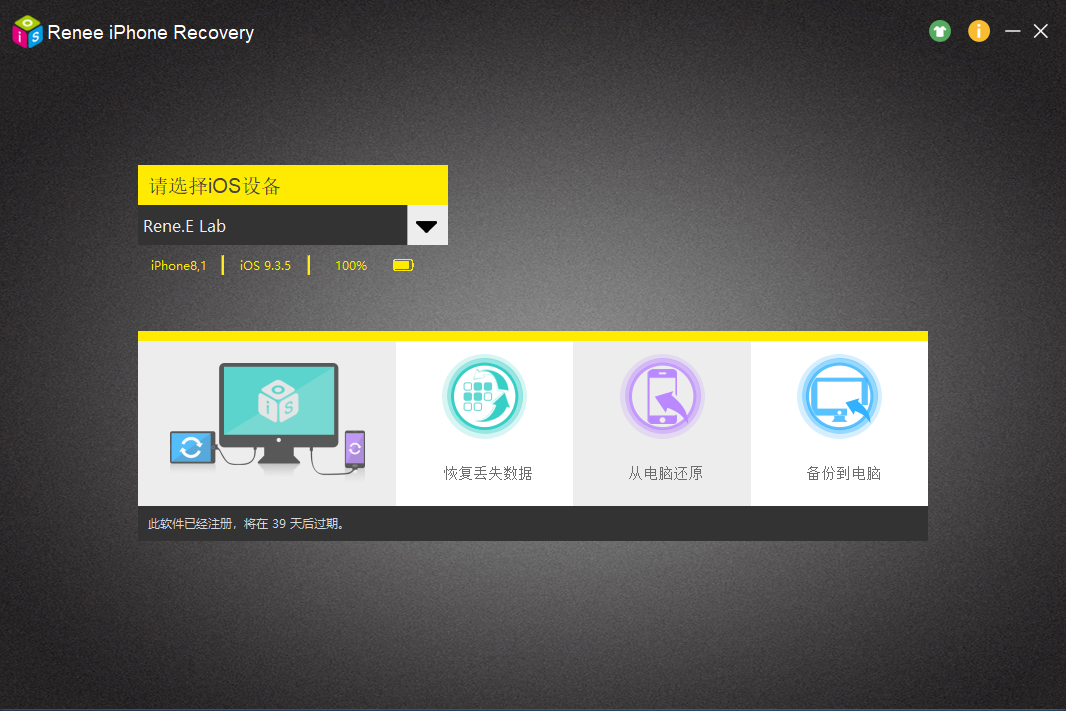
Task: Click the iOS 9.3.5 version text
Action: (265, 266)
